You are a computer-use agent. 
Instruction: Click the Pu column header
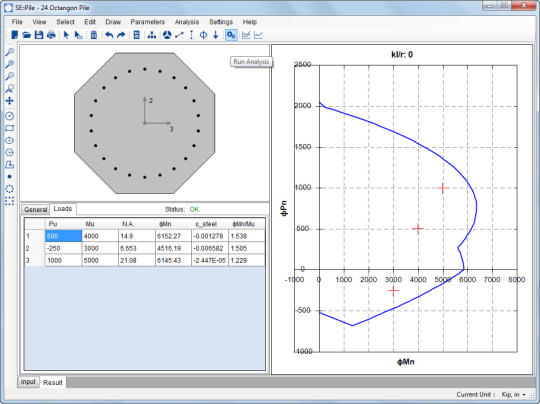tap(63, 224)
